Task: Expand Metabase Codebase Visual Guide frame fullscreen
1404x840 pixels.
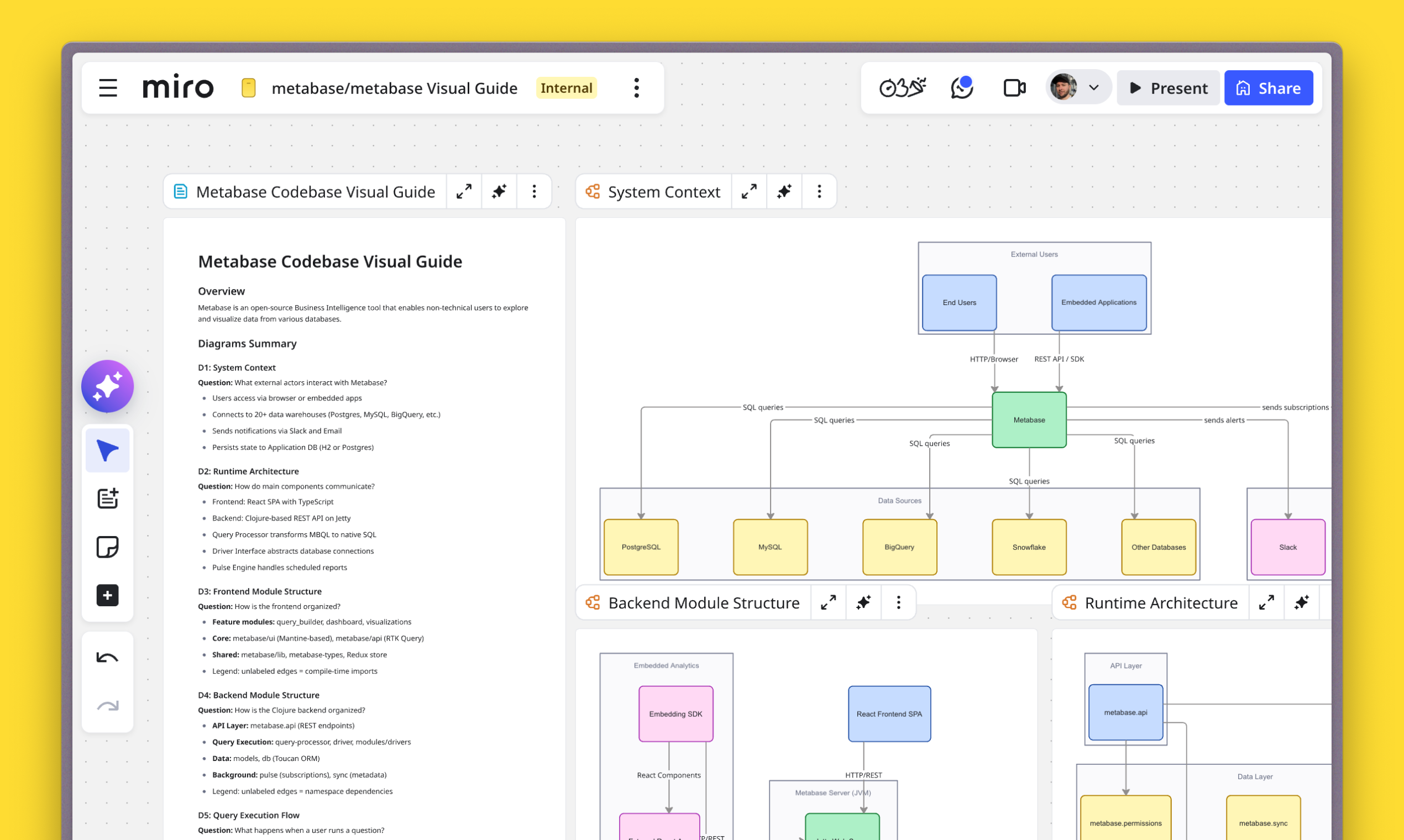Action: pos(464,192)
